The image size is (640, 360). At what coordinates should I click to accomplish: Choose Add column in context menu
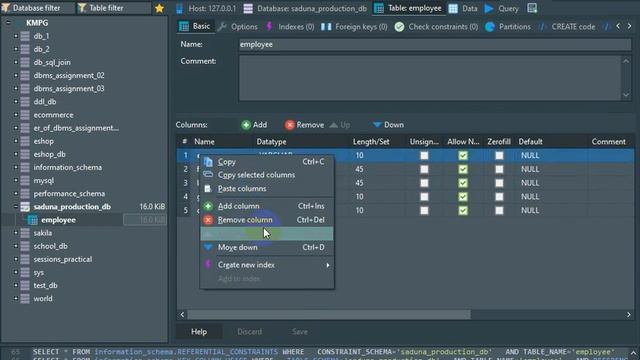pos(267,206)
